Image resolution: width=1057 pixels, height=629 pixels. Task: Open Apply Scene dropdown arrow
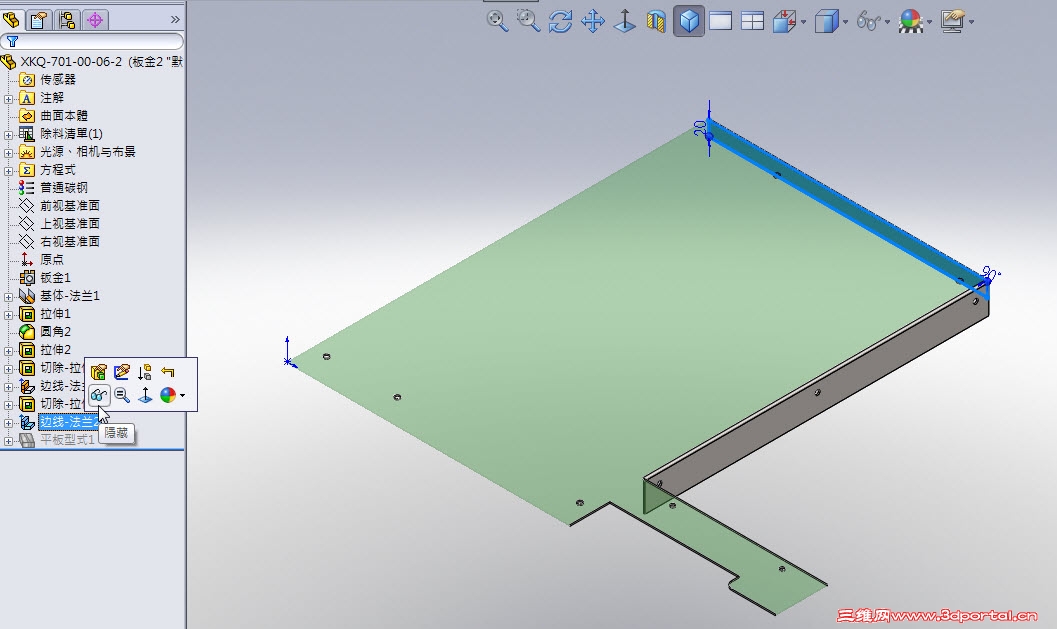point(930,22)
